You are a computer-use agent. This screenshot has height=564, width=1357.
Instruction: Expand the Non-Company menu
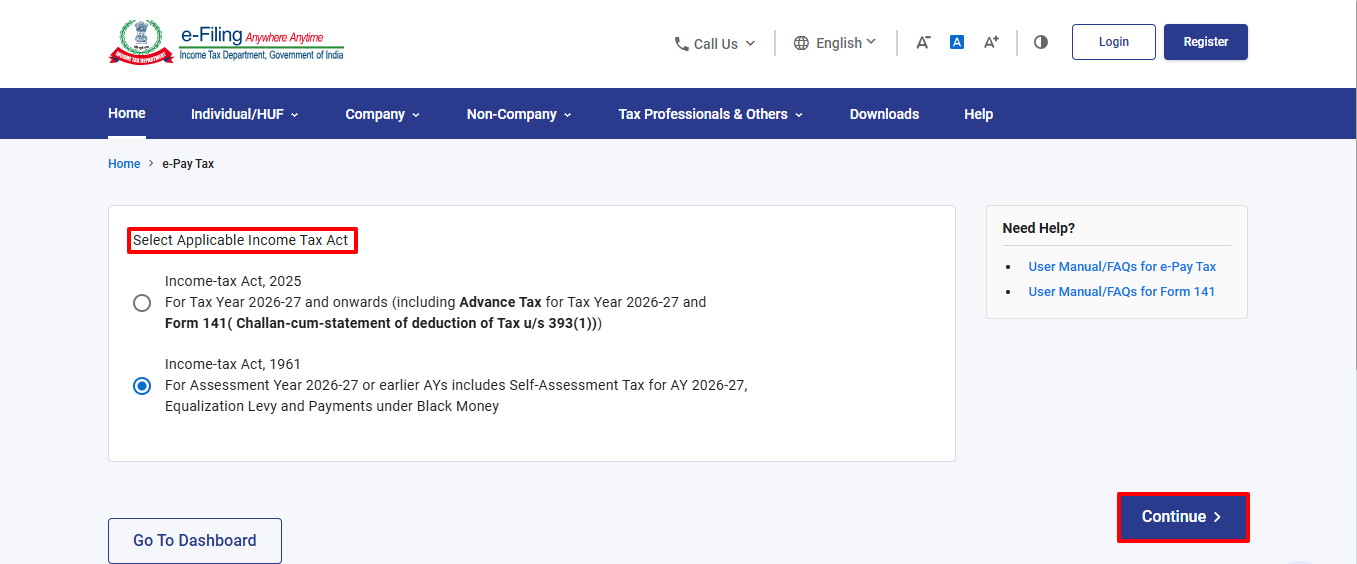click(519, 114)
